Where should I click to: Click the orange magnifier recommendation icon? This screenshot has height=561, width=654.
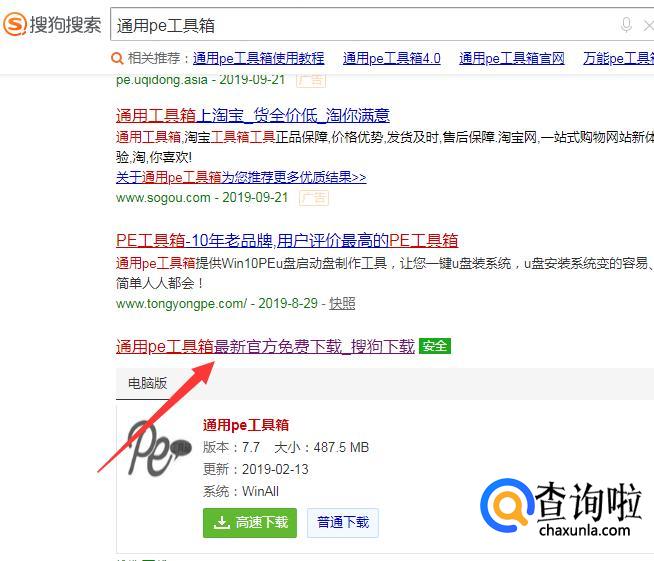(x=117, y=58)
